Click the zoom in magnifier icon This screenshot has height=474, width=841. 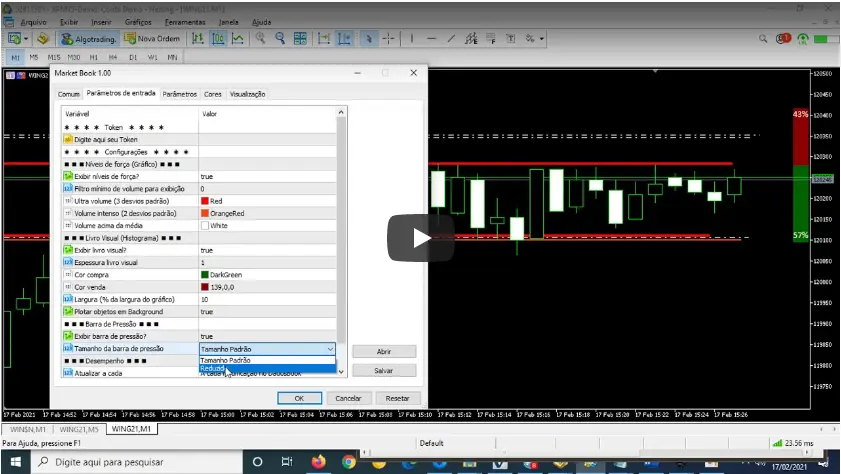point(261,39)
